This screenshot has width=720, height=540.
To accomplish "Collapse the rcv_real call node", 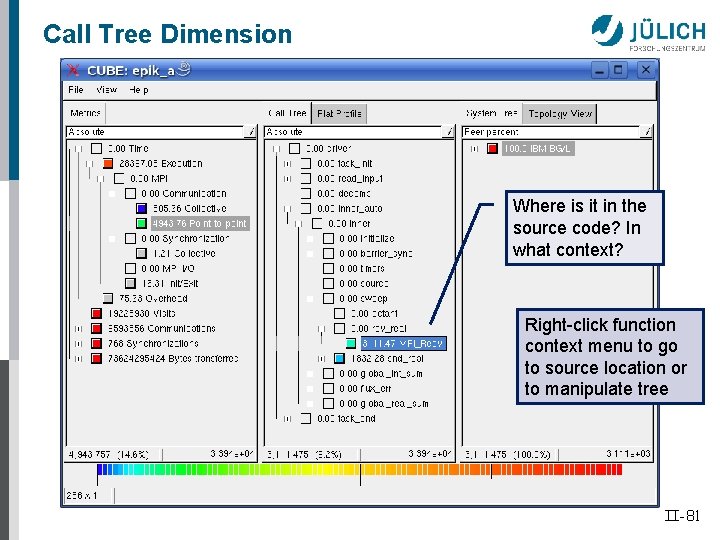I will [321, 329].
